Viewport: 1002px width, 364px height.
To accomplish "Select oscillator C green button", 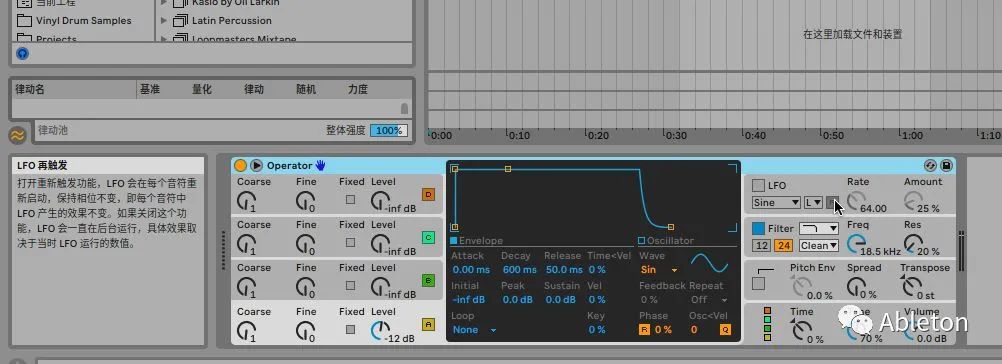I will (428, 238).
